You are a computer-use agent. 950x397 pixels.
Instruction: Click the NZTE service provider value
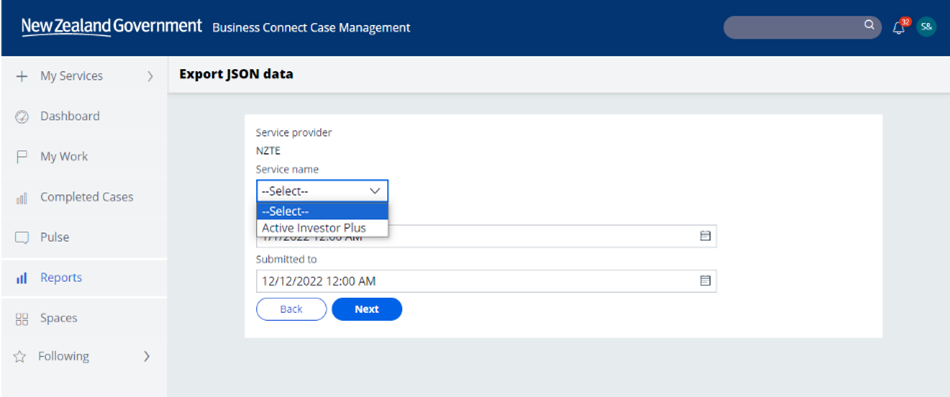(268, 152)
